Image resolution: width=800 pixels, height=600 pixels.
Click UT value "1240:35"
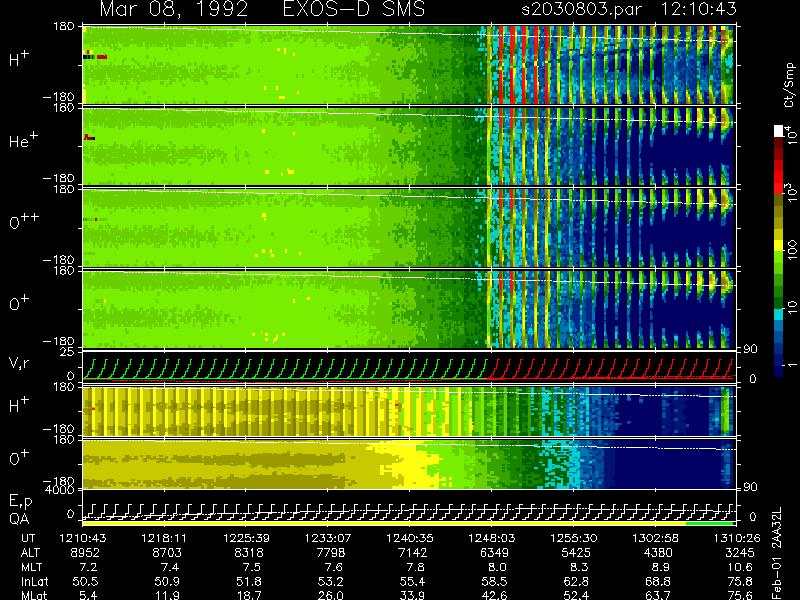click(410, 538)
